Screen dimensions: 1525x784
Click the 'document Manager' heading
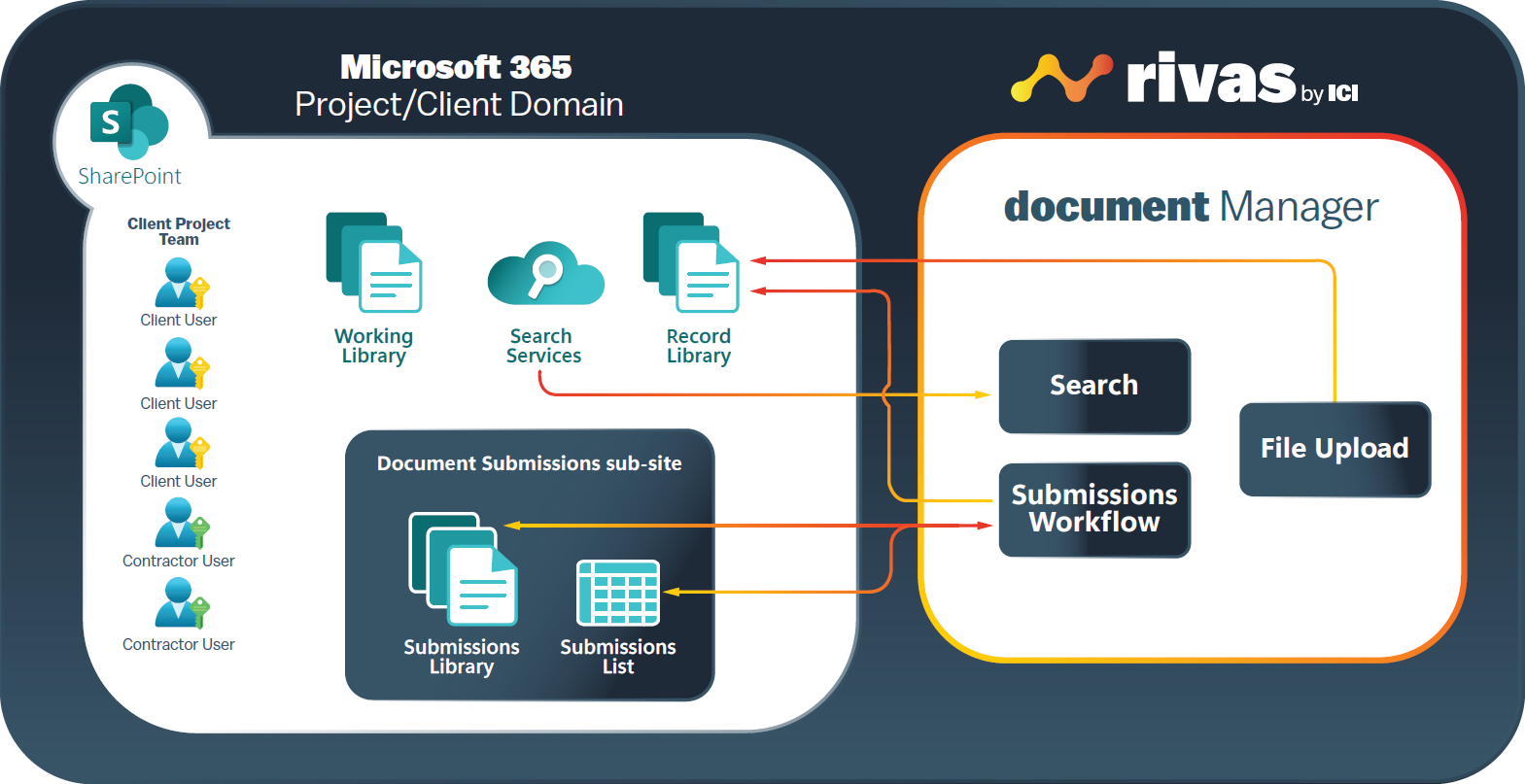(1191, 207)
